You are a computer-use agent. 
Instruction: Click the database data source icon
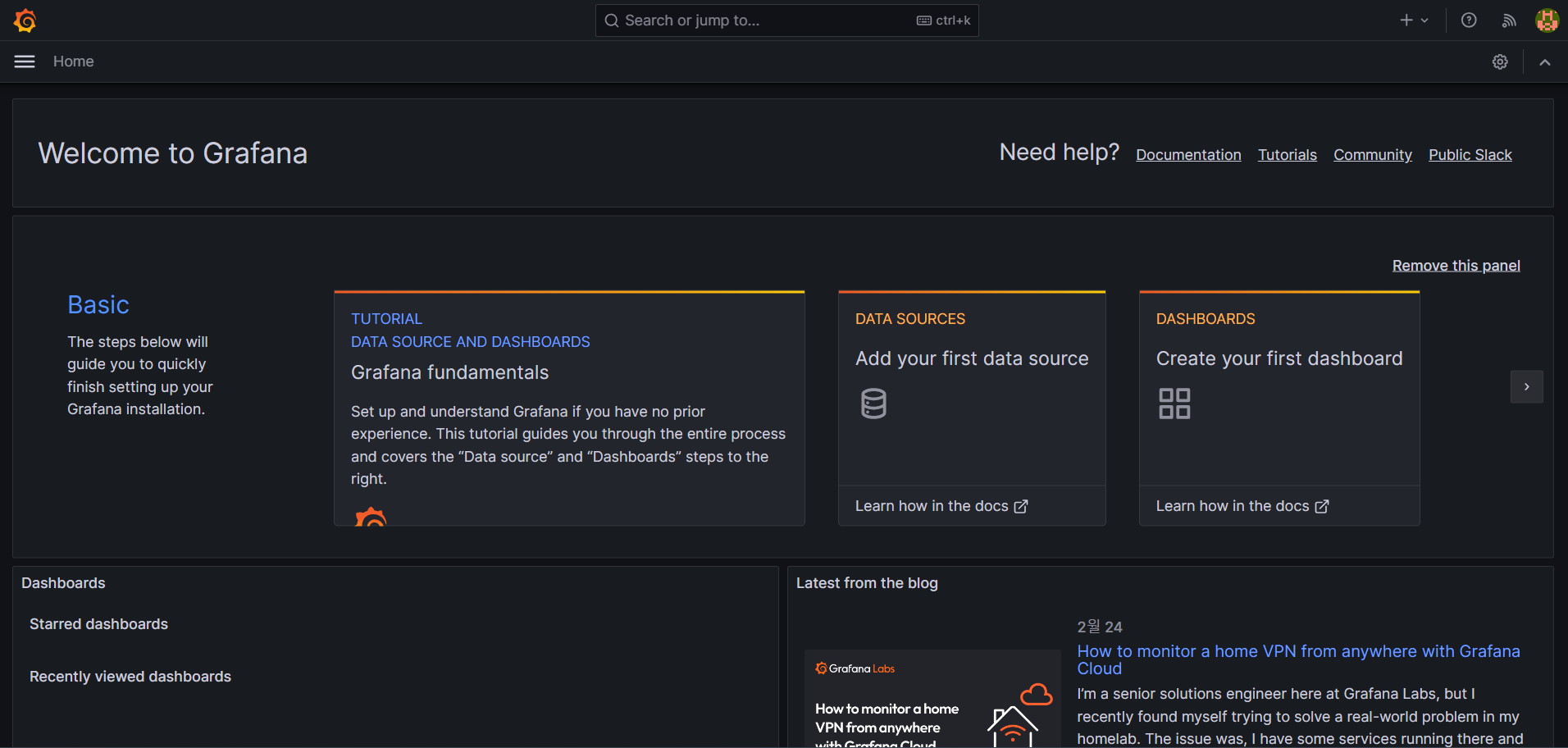tap(873, 404)
